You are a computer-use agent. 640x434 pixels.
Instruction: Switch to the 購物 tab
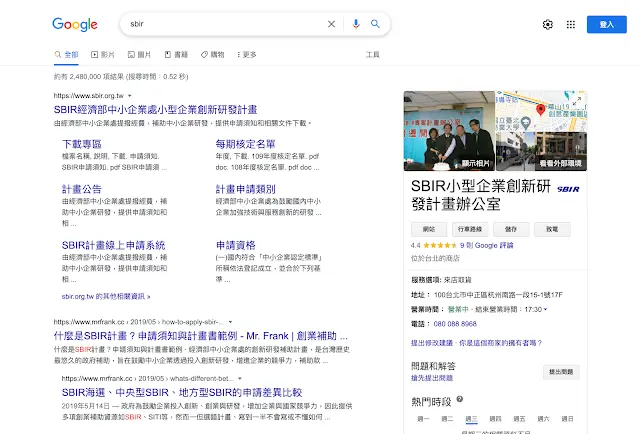click(x=212, y=55)
